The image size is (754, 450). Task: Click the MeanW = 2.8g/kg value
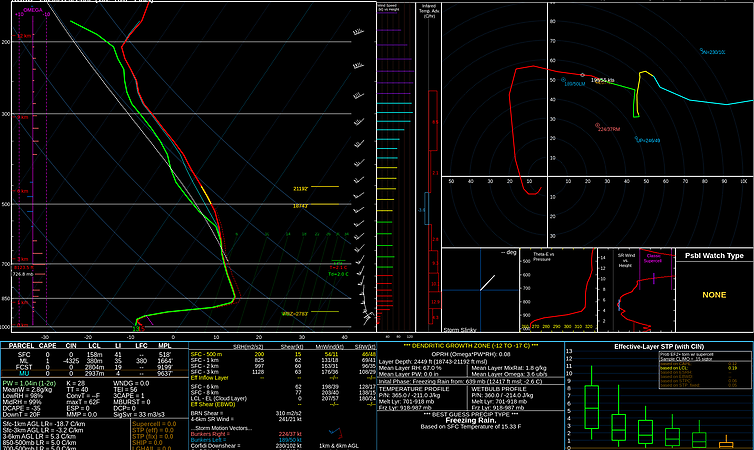pos(25,389)
